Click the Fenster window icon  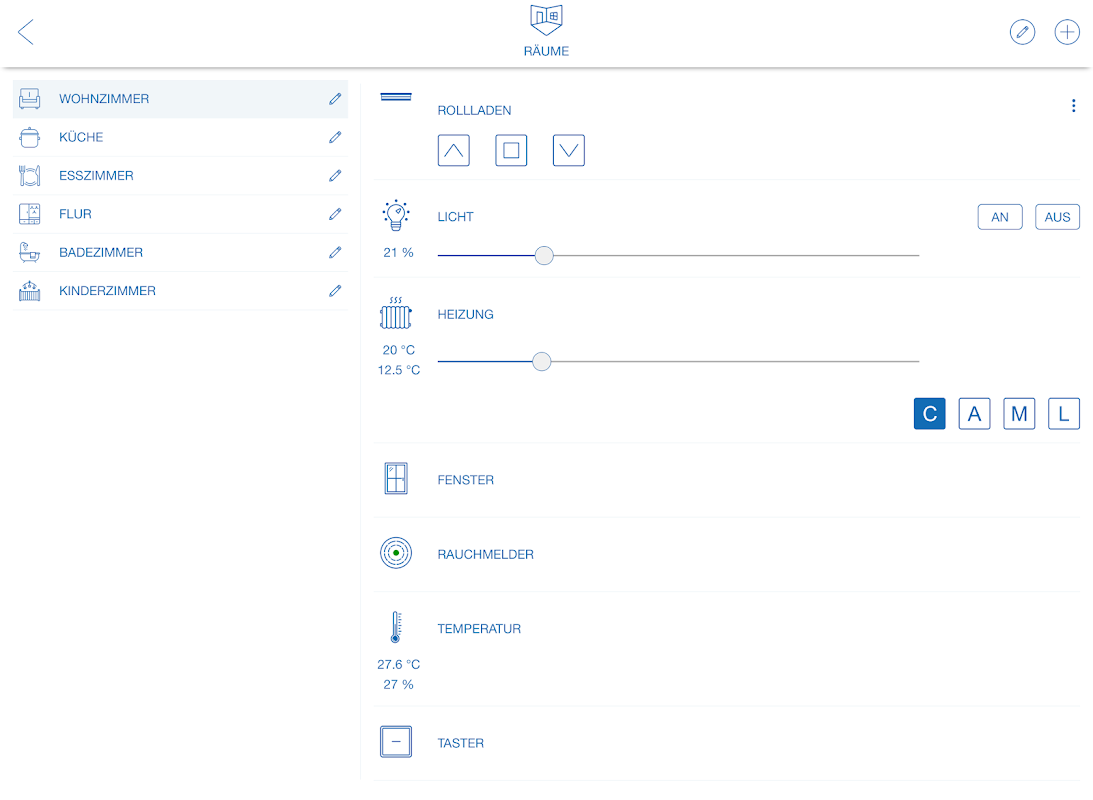(396, 479)
